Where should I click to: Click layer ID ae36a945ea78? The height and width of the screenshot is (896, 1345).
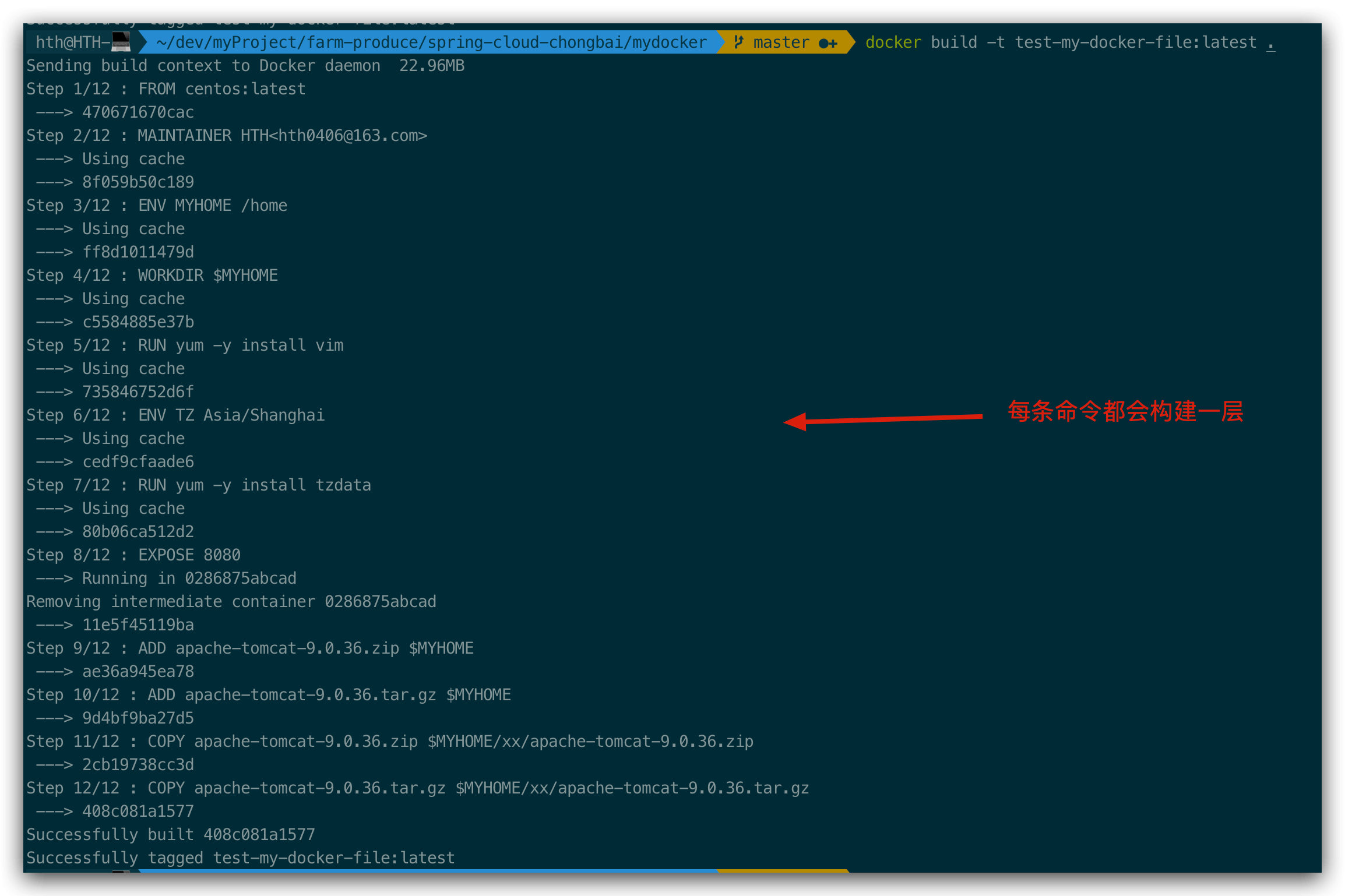coord(138,672)
